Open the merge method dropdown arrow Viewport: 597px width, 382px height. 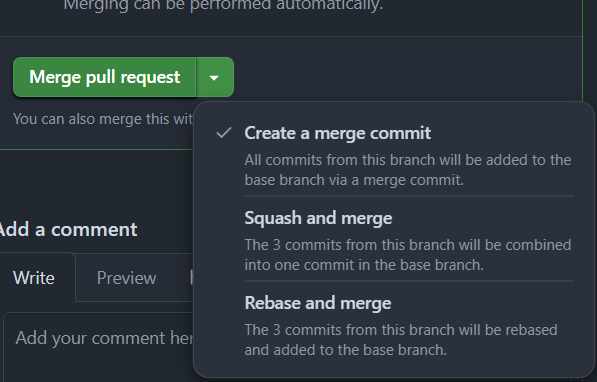[x=215, y=77]
